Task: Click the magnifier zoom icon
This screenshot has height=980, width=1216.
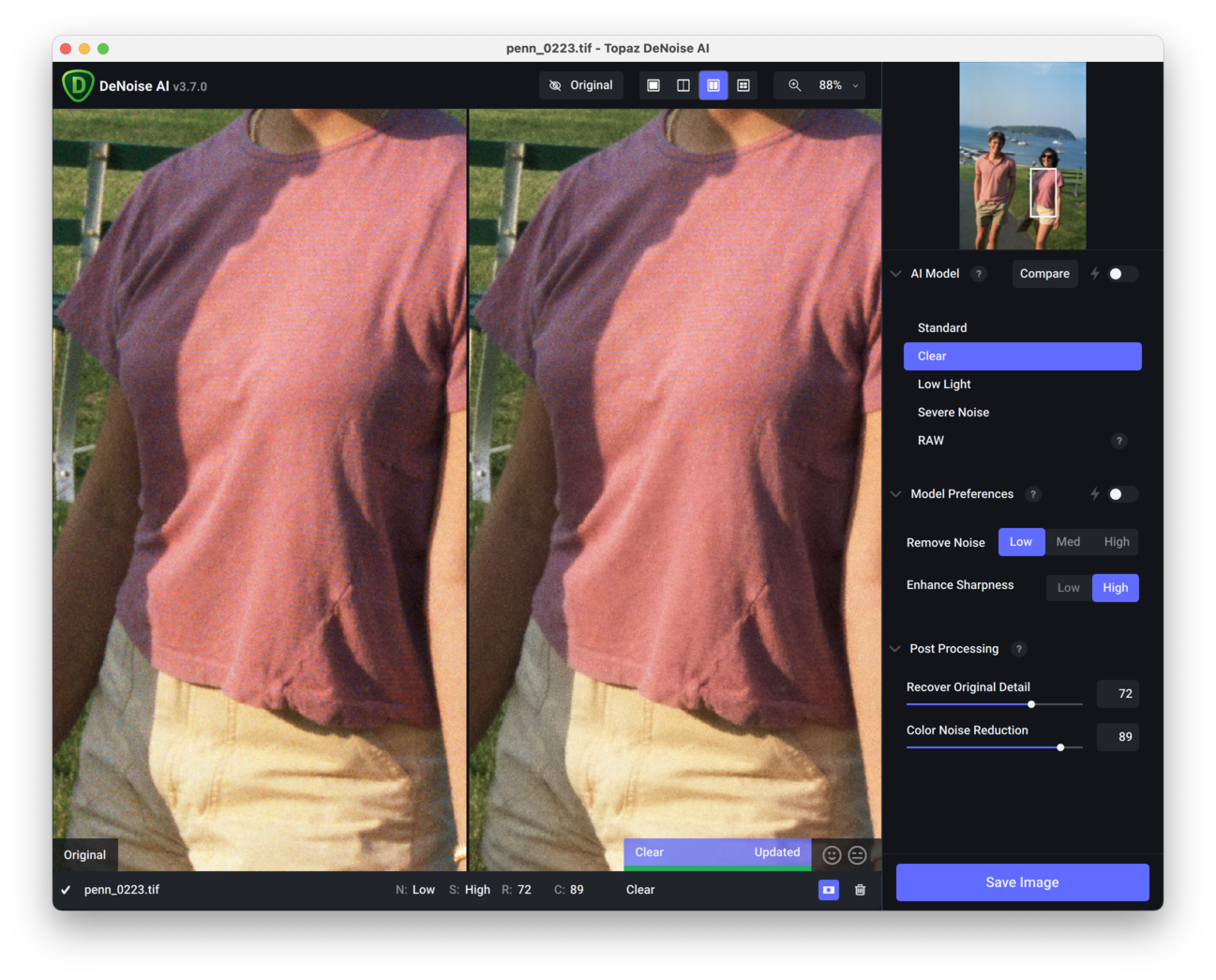Action: pos(795,85)
